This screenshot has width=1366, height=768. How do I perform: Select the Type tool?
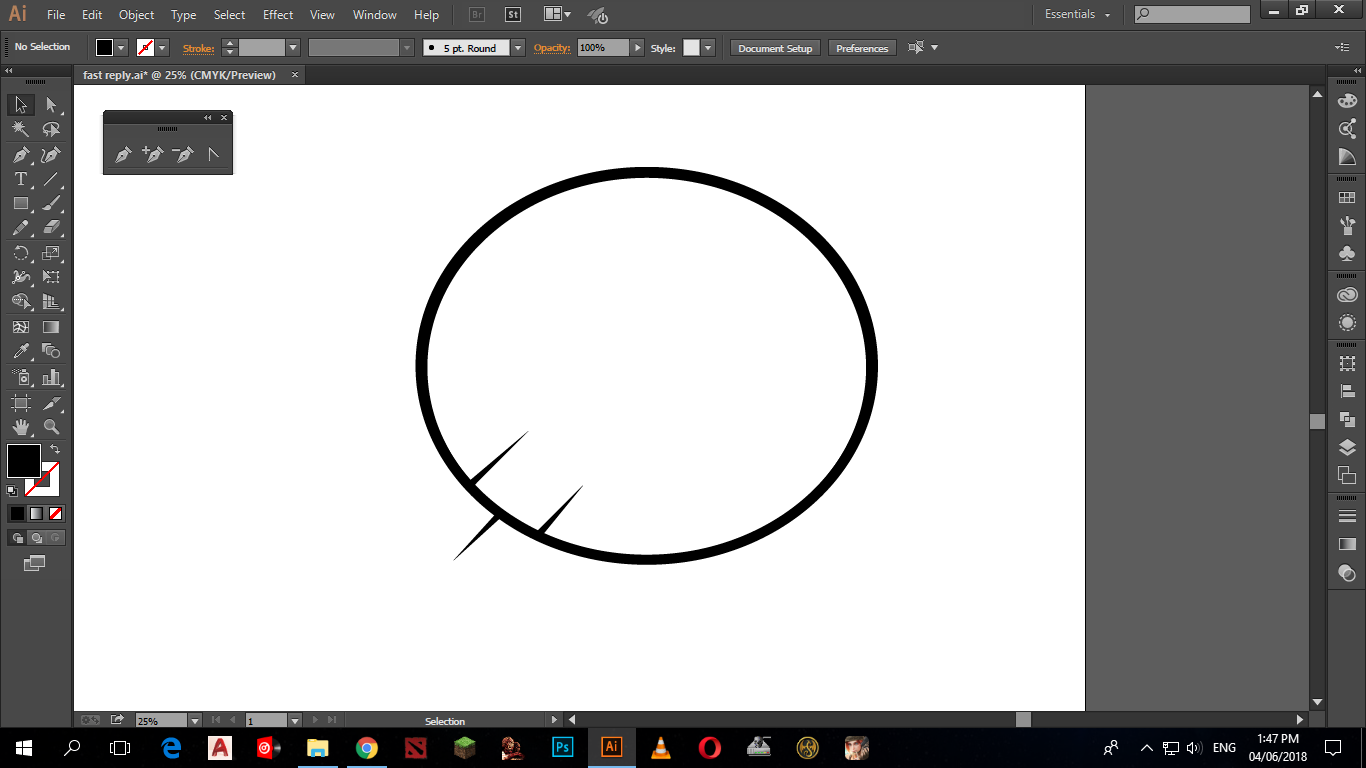click(20, 179)
